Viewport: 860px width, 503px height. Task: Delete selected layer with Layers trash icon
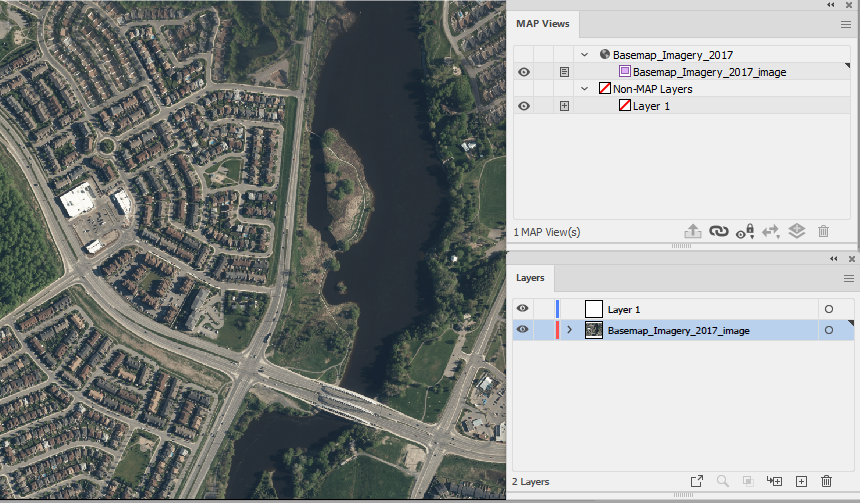[x=827, y=481]
